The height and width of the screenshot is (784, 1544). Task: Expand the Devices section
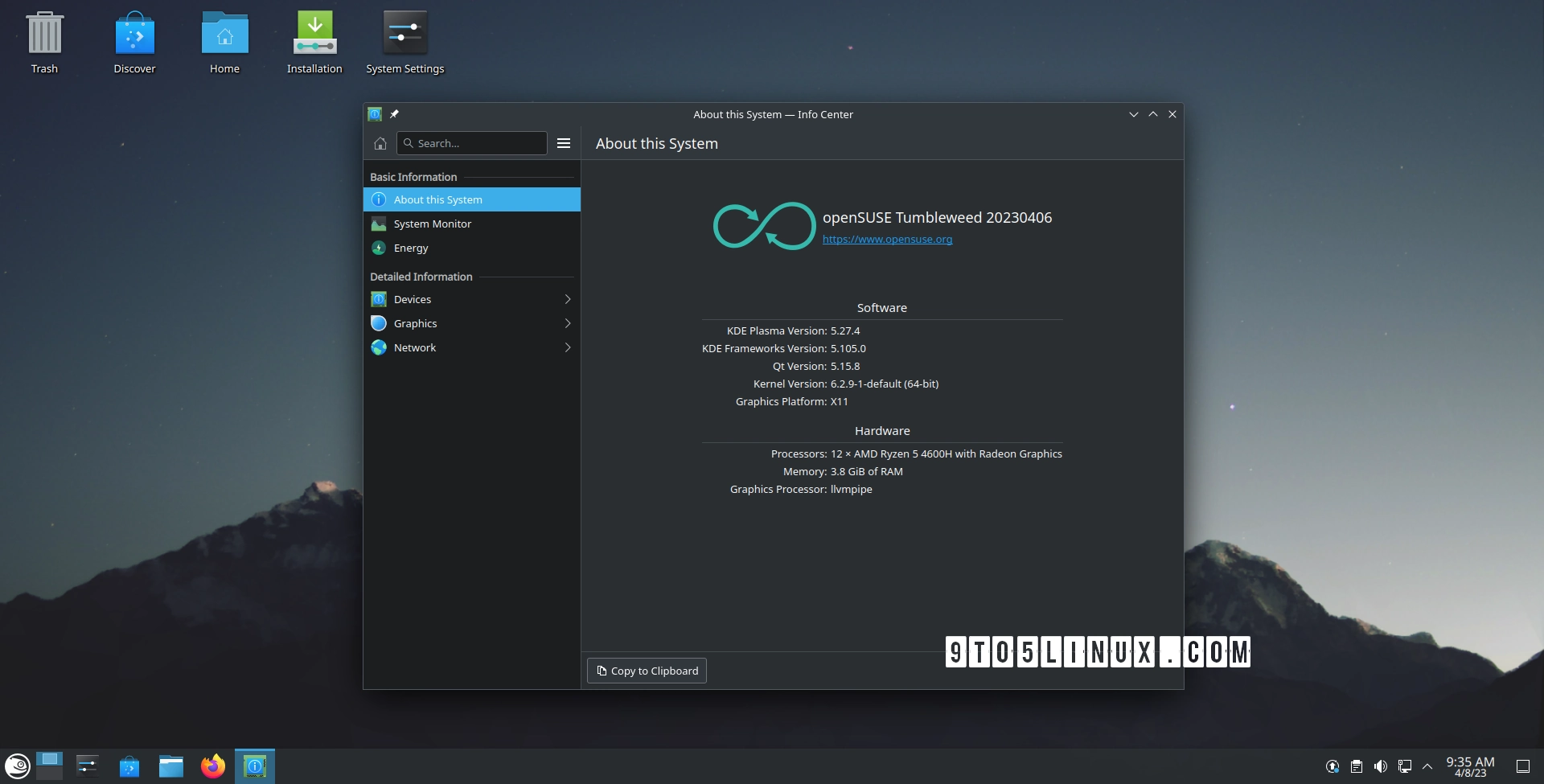click(x=471, y=299)
